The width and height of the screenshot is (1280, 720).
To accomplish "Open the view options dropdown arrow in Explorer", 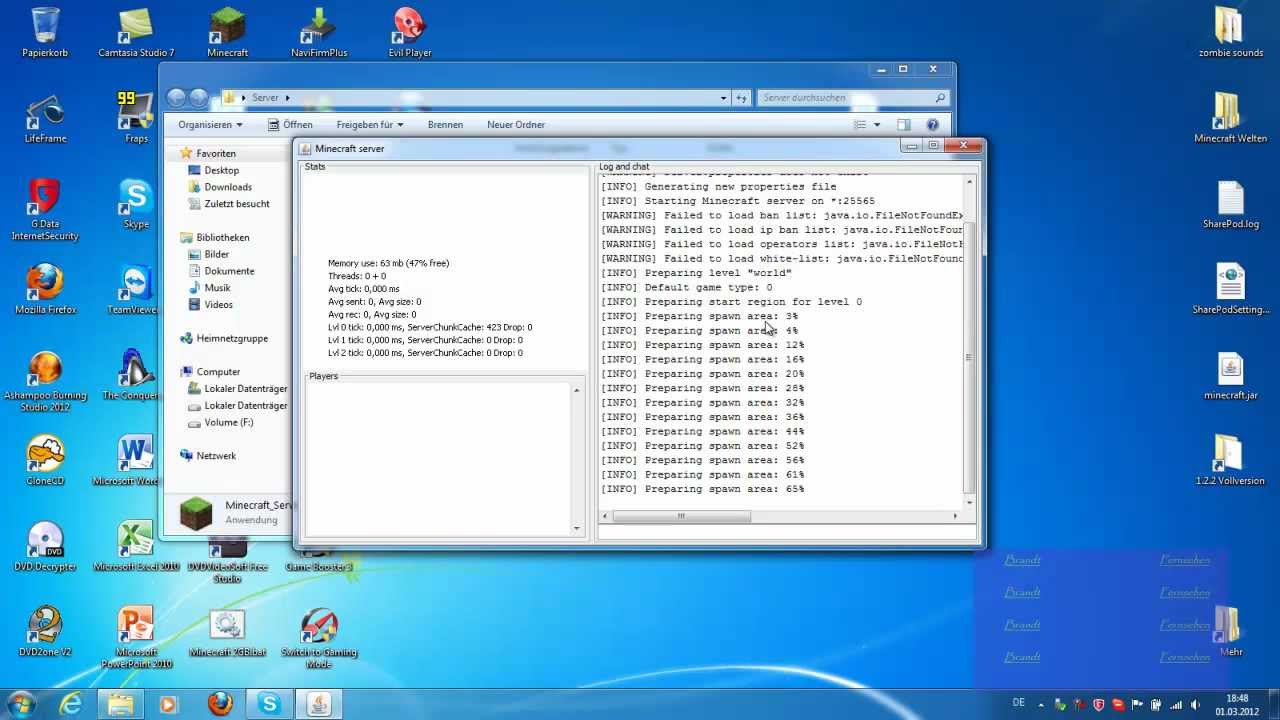I will pyautogui.click(x=877, y=125).
